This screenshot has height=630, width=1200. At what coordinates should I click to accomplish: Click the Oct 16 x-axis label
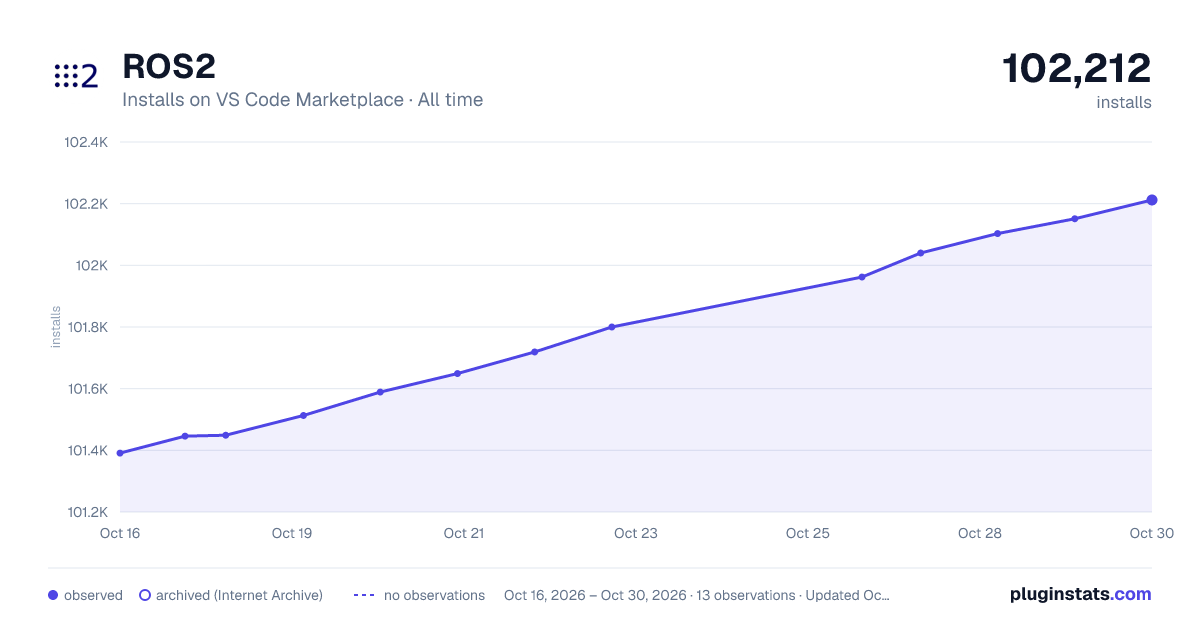(120, 533)
